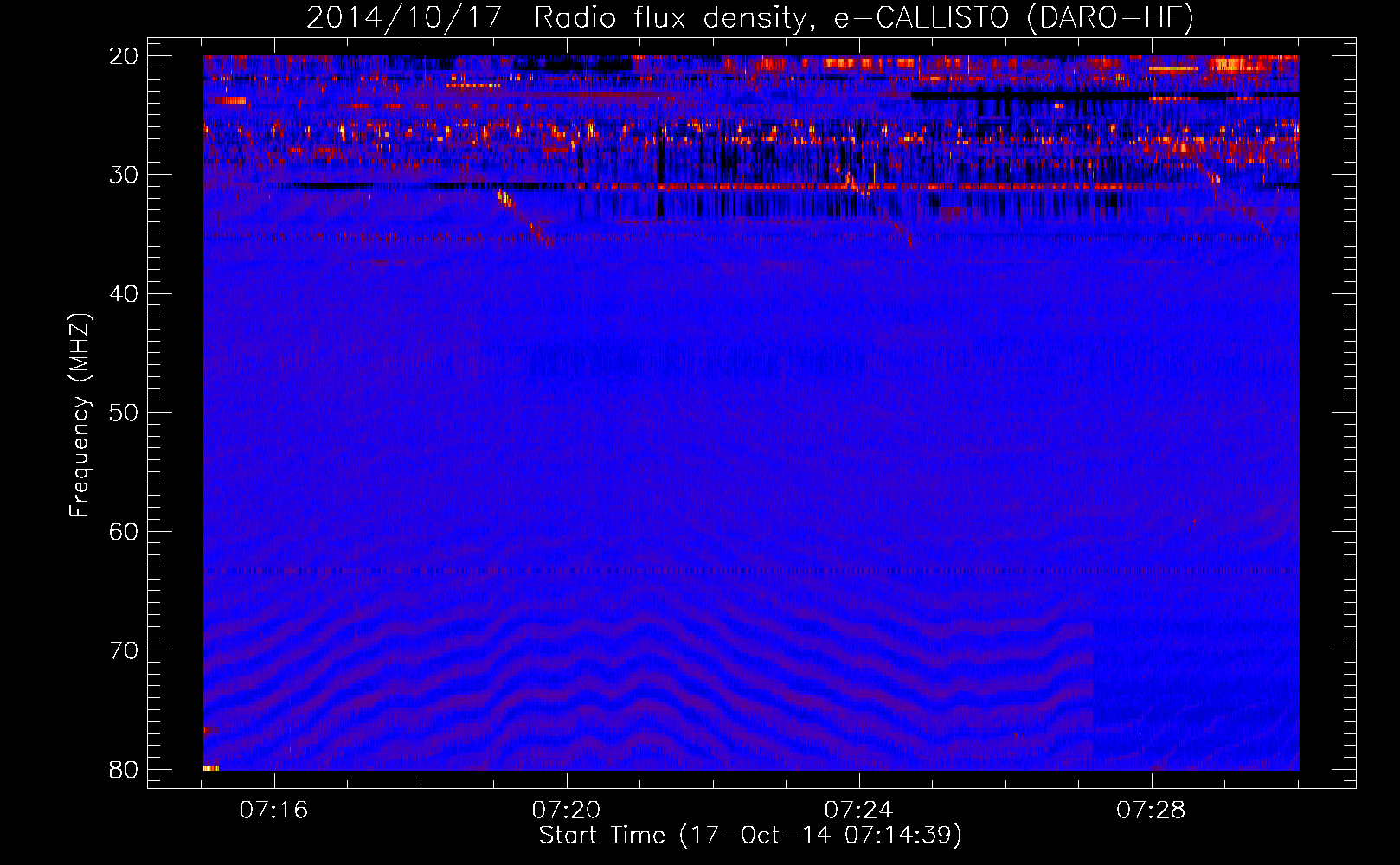Click the "Frequency (MHZ)" y-axis label

pos(80,414)
